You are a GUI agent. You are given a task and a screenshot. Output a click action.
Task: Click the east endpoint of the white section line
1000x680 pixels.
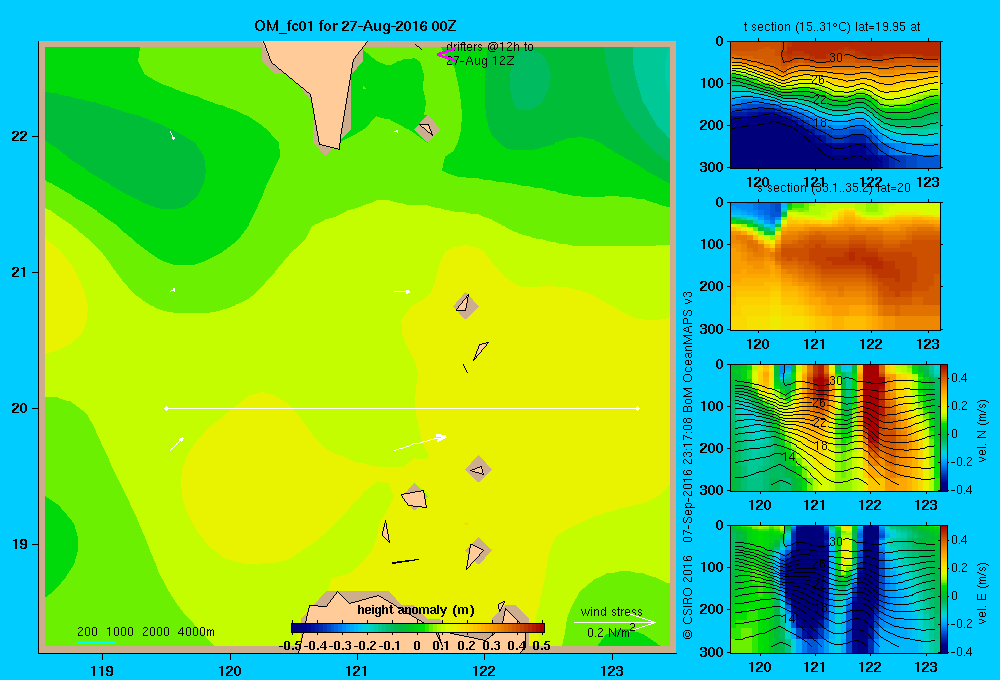(638, 408)
